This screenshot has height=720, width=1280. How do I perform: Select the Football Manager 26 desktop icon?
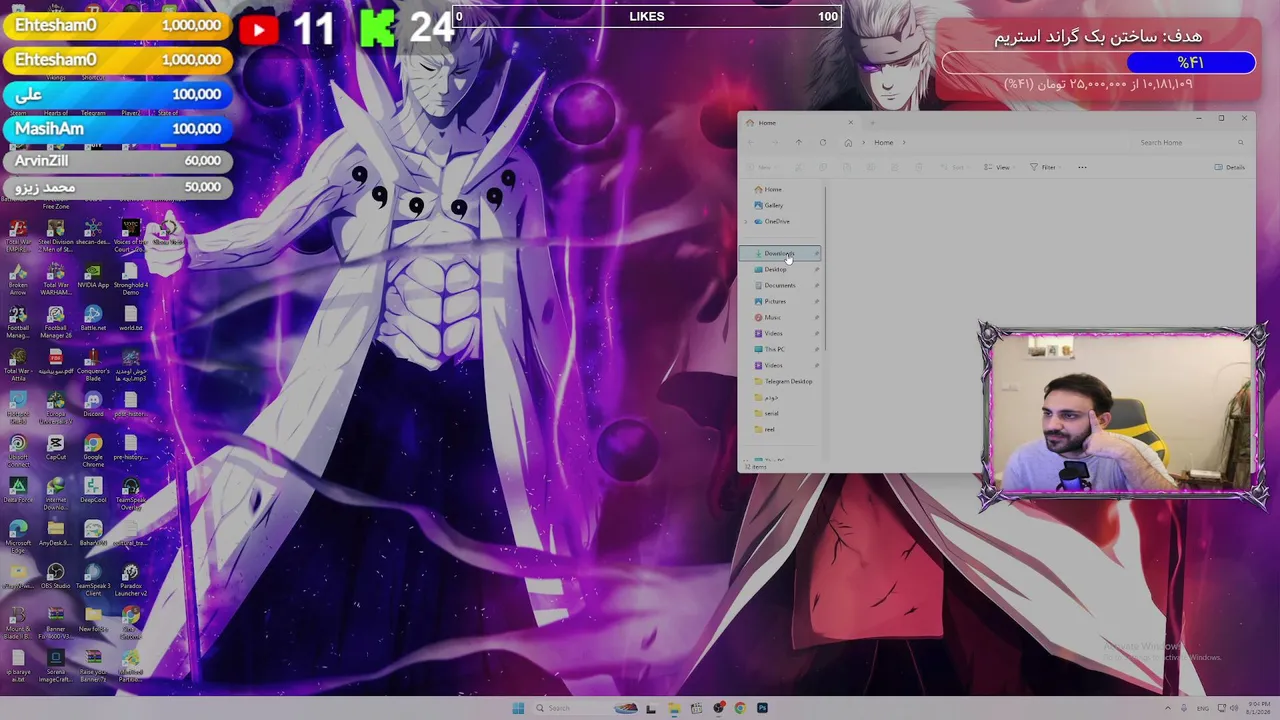click(x=56, y=322)
